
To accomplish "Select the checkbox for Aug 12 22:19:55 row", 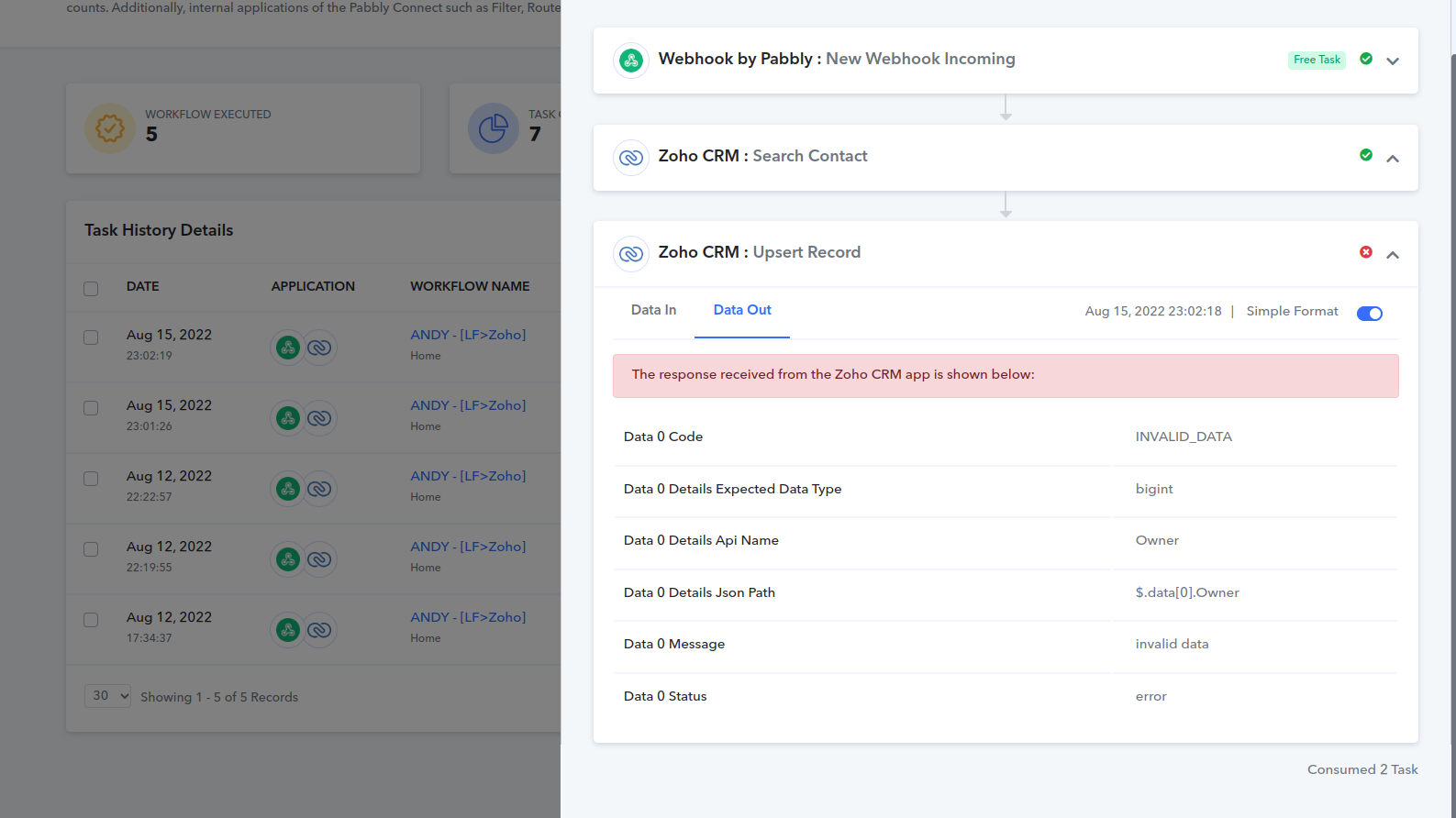I will [x=91, y=549].
